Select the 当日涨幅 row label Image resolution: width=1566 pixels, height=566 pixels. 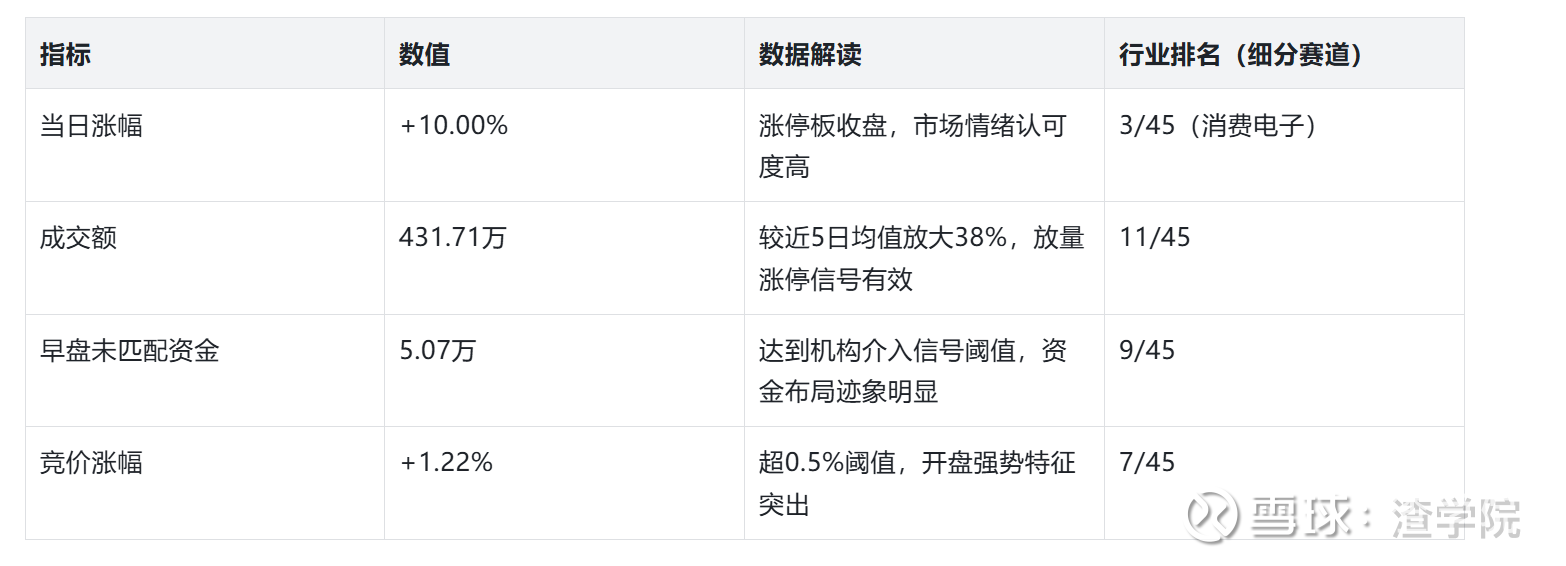[x=91, y=126]
